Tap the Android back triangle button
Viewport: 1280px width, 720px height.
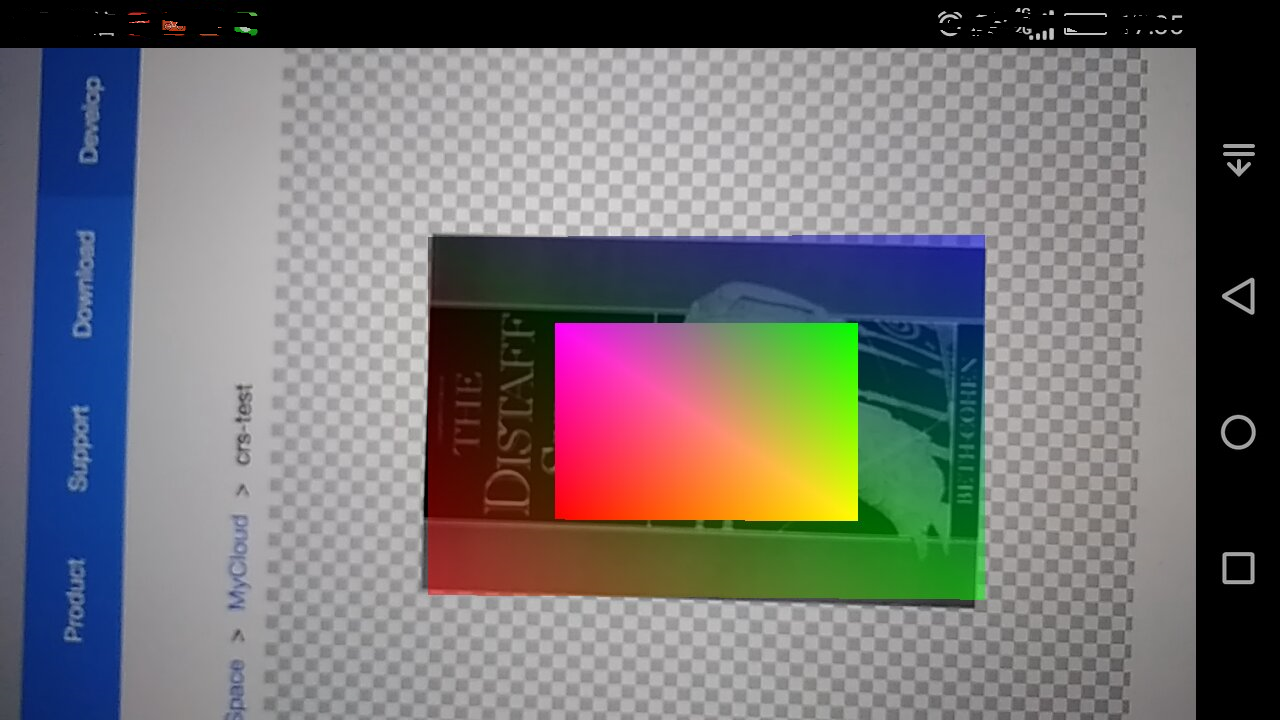coord(1238,297)
